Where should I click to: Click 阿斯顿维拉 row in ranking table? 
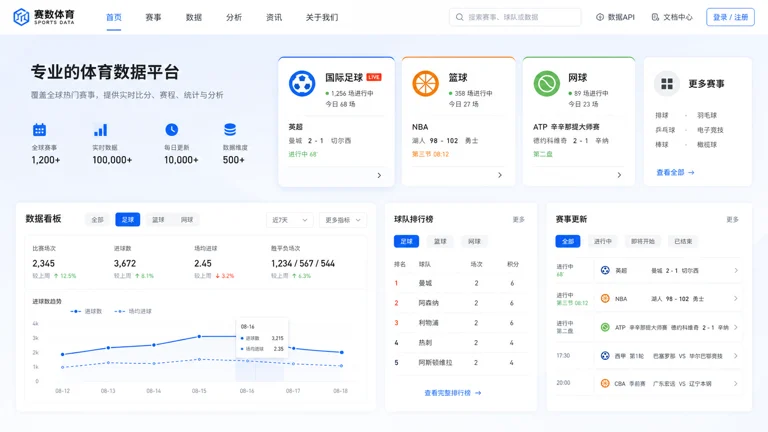coord(459,363)
